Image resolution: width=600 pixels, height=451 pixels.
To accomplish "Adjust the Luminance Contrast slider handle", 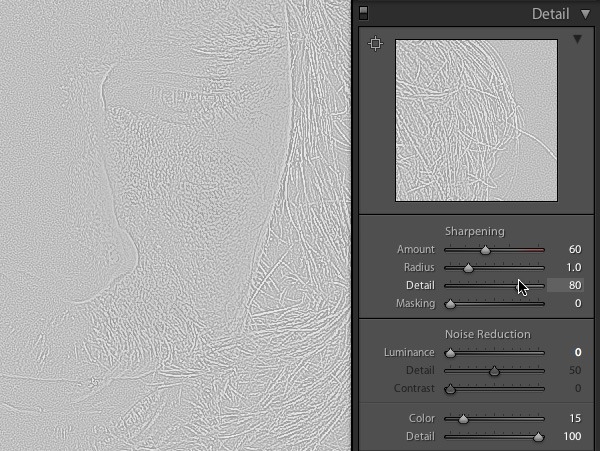I will click(x=450, y=389).
